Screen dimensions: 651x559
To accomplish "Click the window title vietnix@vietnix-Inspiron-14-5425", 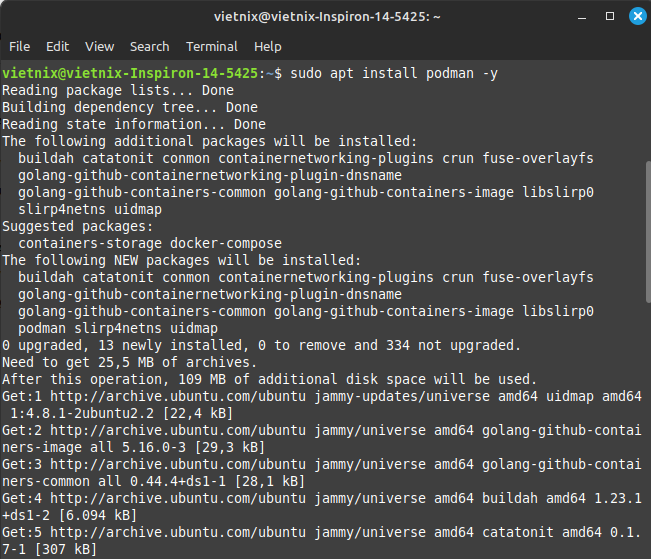I will tap(327, 17).
